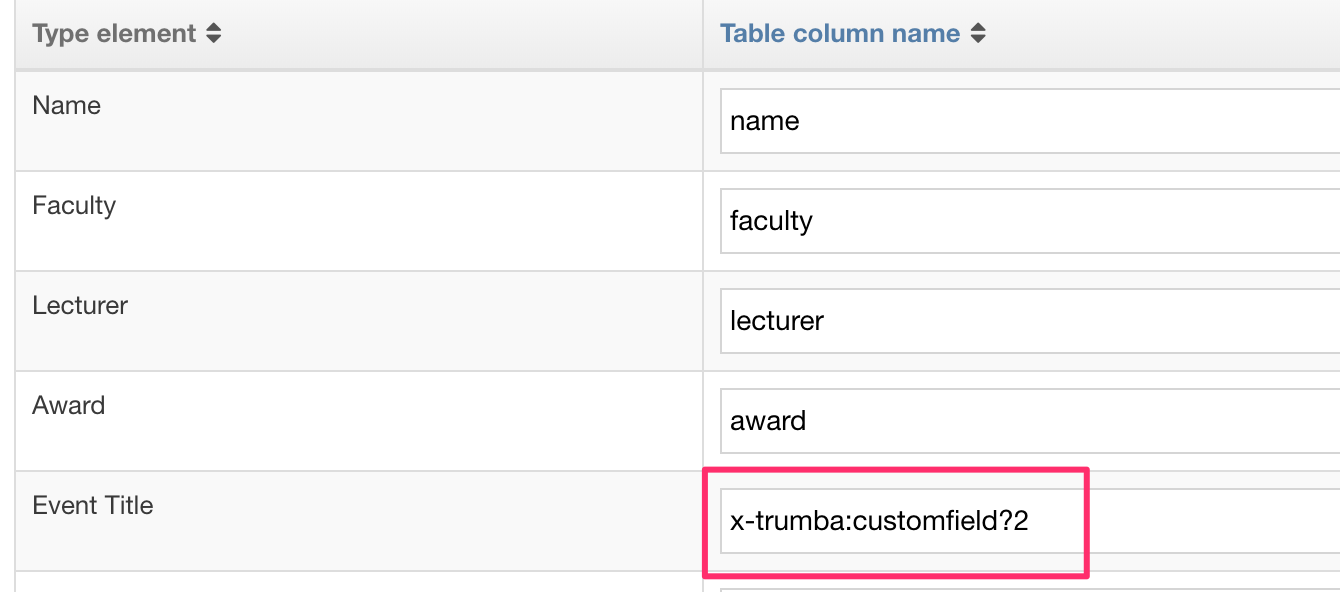The width and height of the screenshot is (1340, 592).
Task: Select the "Lecturer" row label
Action: (80, 306)
